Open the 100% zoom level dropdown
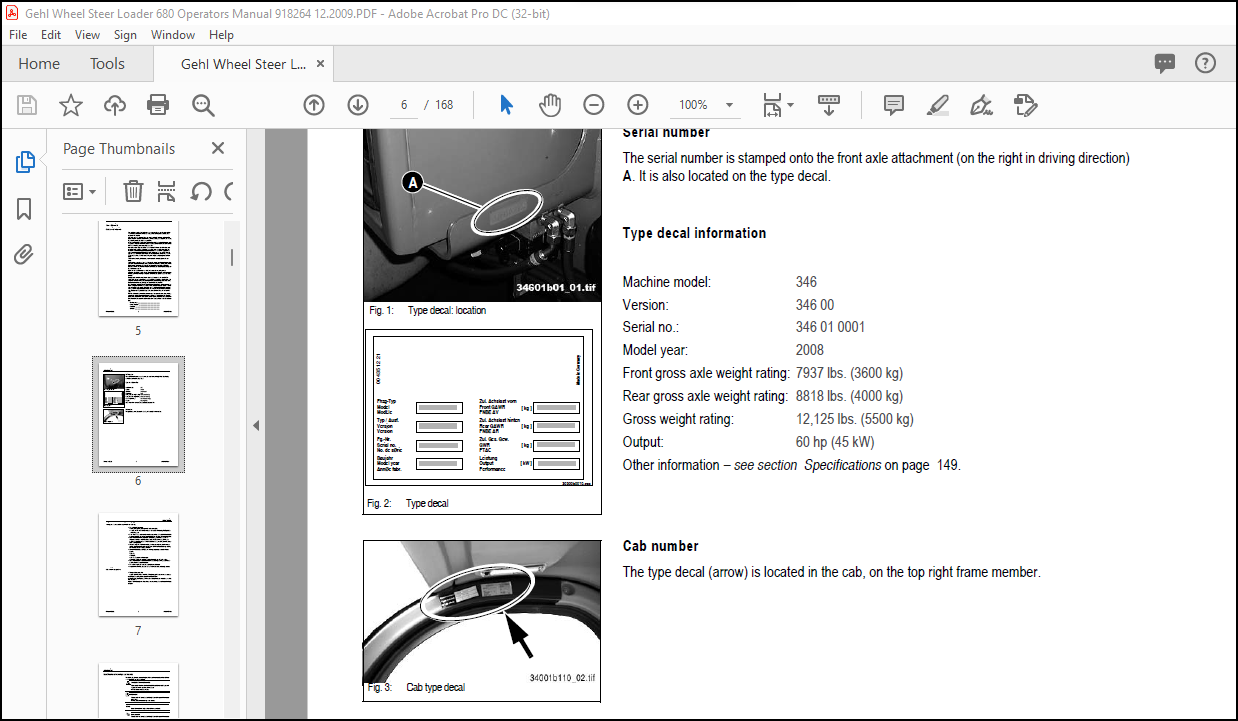The width and height of the screenshot is (1238, 721). tap(708, 105)
